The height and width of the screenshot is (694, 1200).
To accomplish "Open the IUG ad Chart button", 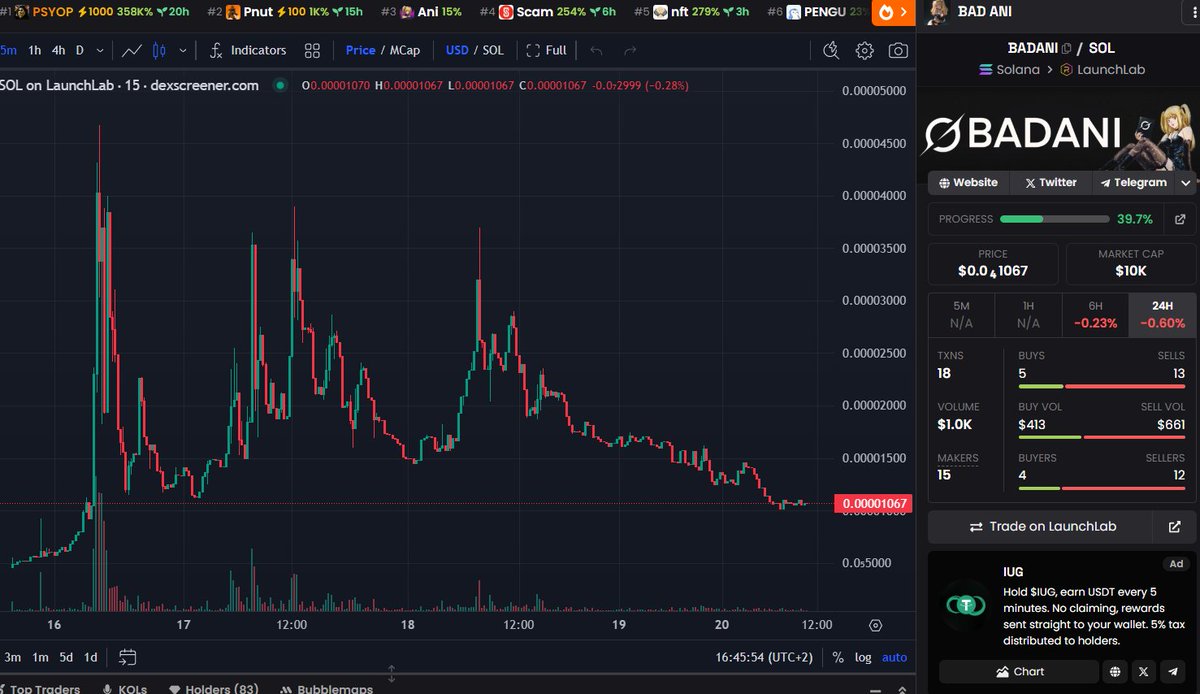I will (1019, 671).
